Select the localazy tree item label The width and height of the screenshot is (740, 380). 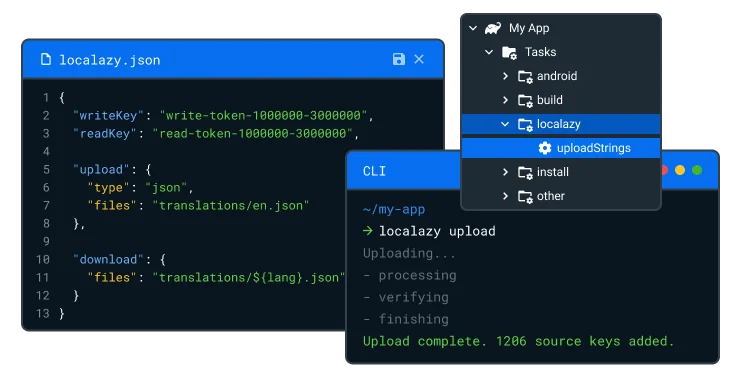click(559, 124)
